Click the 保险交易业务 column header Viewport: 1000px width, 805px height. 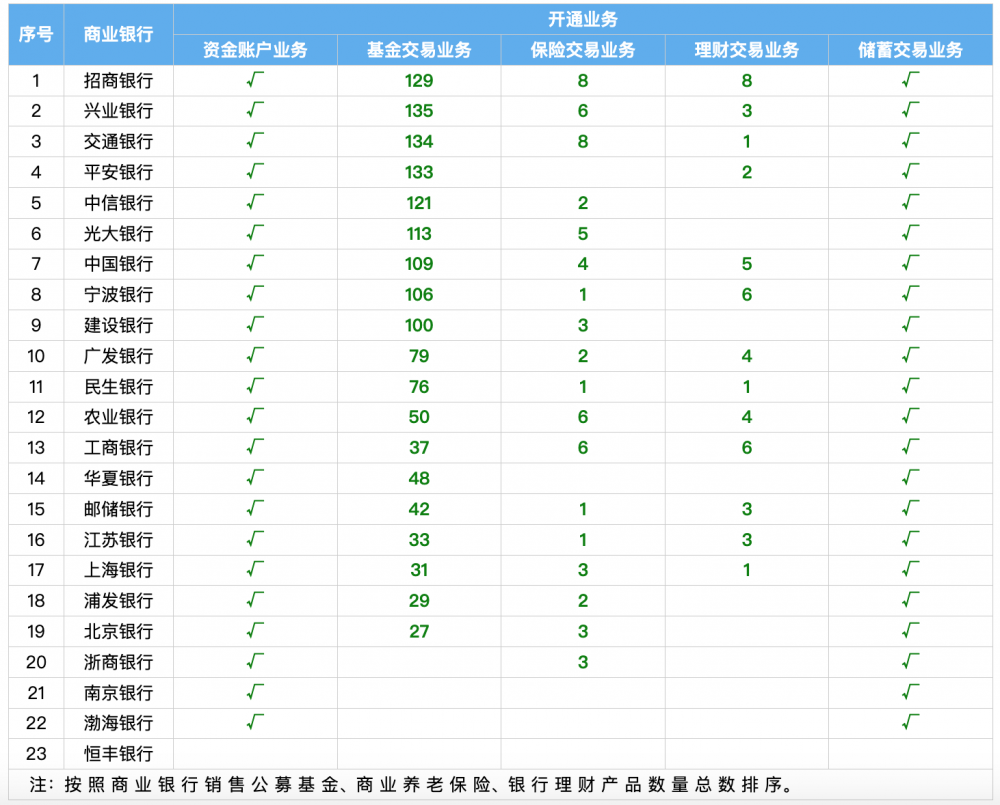tap(583, 50)
